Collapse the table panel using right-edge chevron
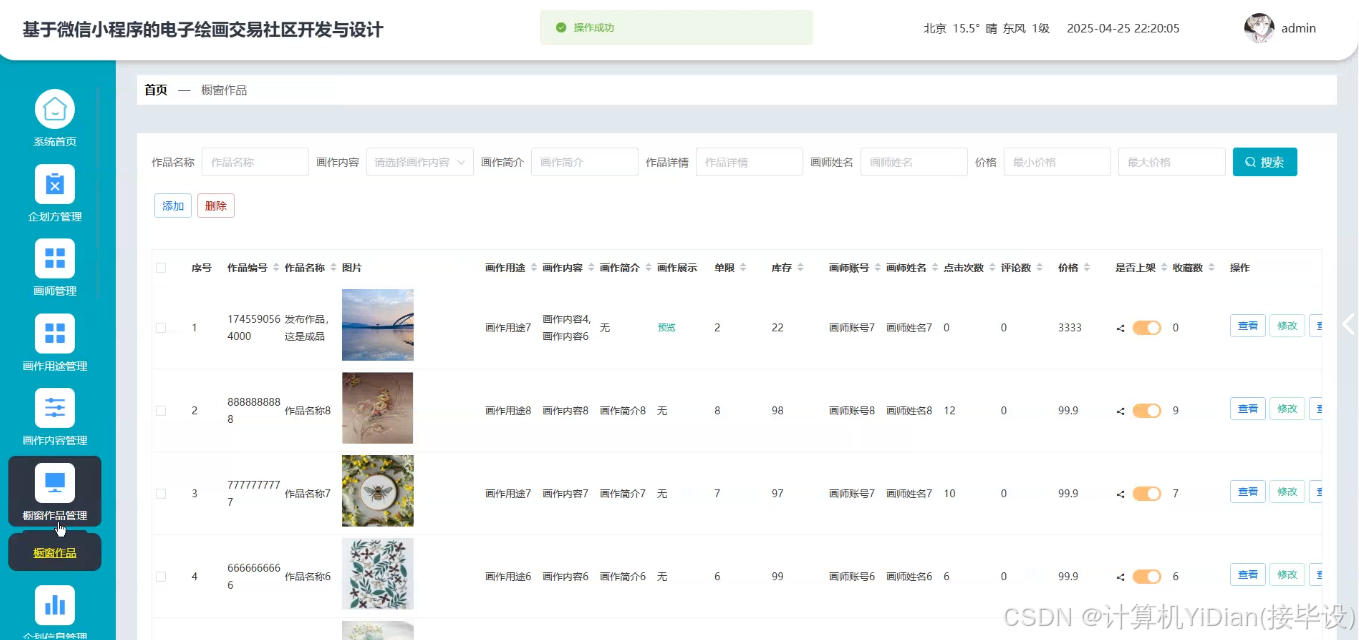Screen dimensions: 1359x640 1347,324
